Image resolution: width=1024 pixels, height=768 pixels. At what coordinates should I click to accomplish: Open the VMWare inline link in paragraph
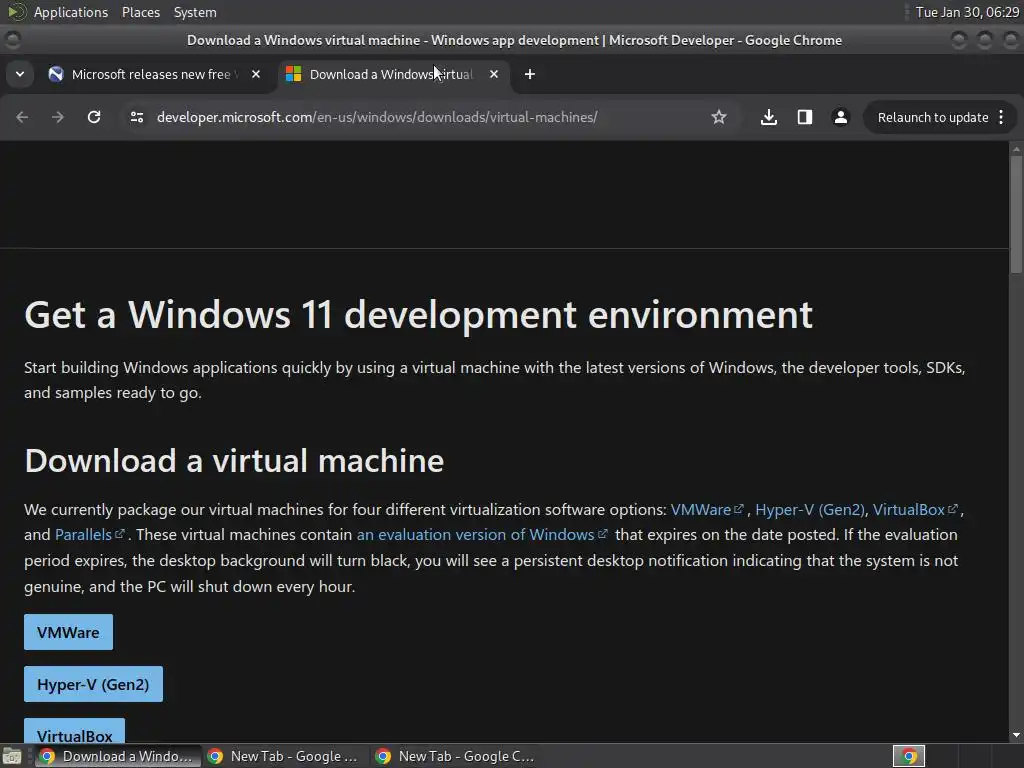pyautogui.click(x=707, y=509)
